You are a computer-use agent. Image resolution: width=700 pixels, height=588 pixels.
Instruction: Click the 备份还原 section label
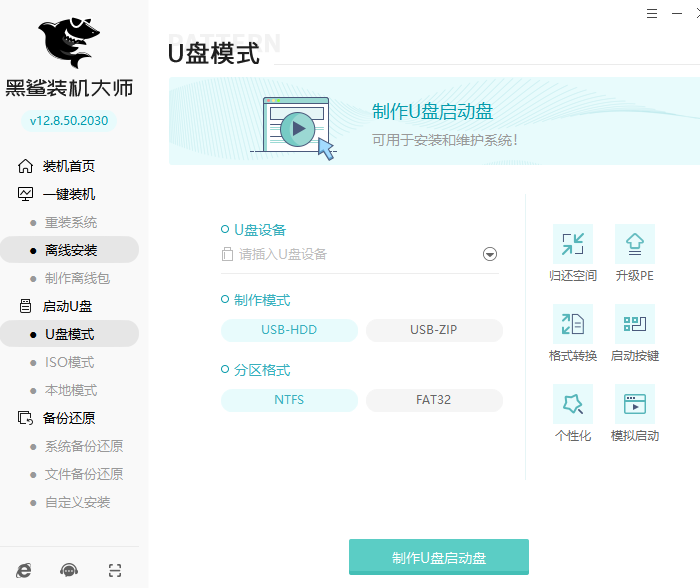[x=69, y=418]
